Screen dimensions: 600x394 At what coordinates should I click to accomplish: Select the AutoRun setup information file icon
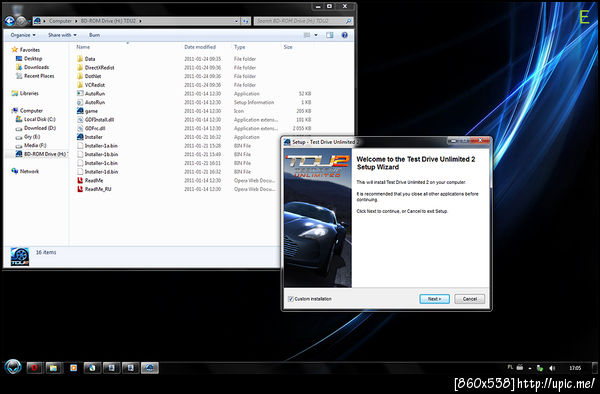pyautogui.click(x=80, y=103)
